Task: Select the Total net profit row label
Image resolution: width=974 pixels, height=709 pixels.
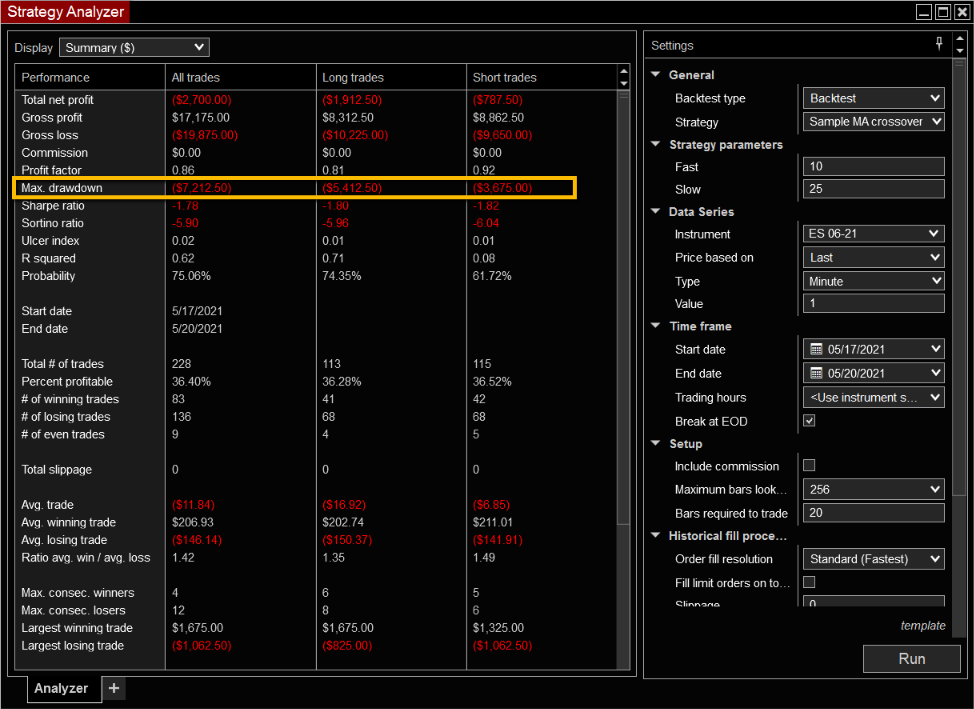Action: click(57, 99)
